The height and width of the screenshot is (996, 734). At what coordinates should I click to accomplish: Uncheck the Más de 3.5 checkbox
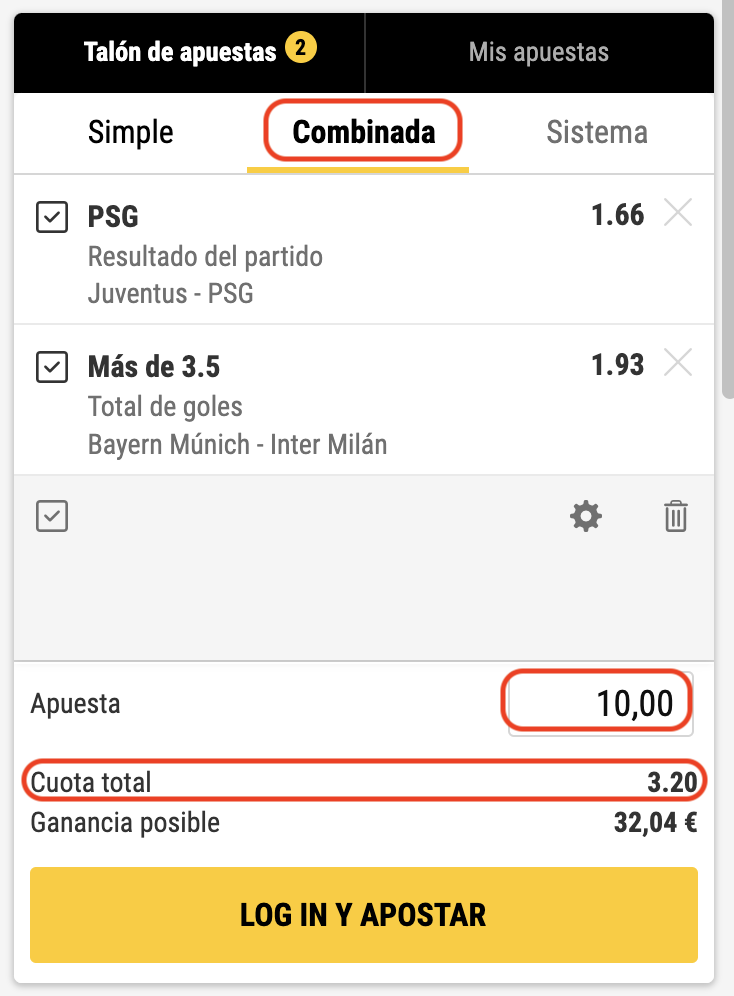(52, 367)
